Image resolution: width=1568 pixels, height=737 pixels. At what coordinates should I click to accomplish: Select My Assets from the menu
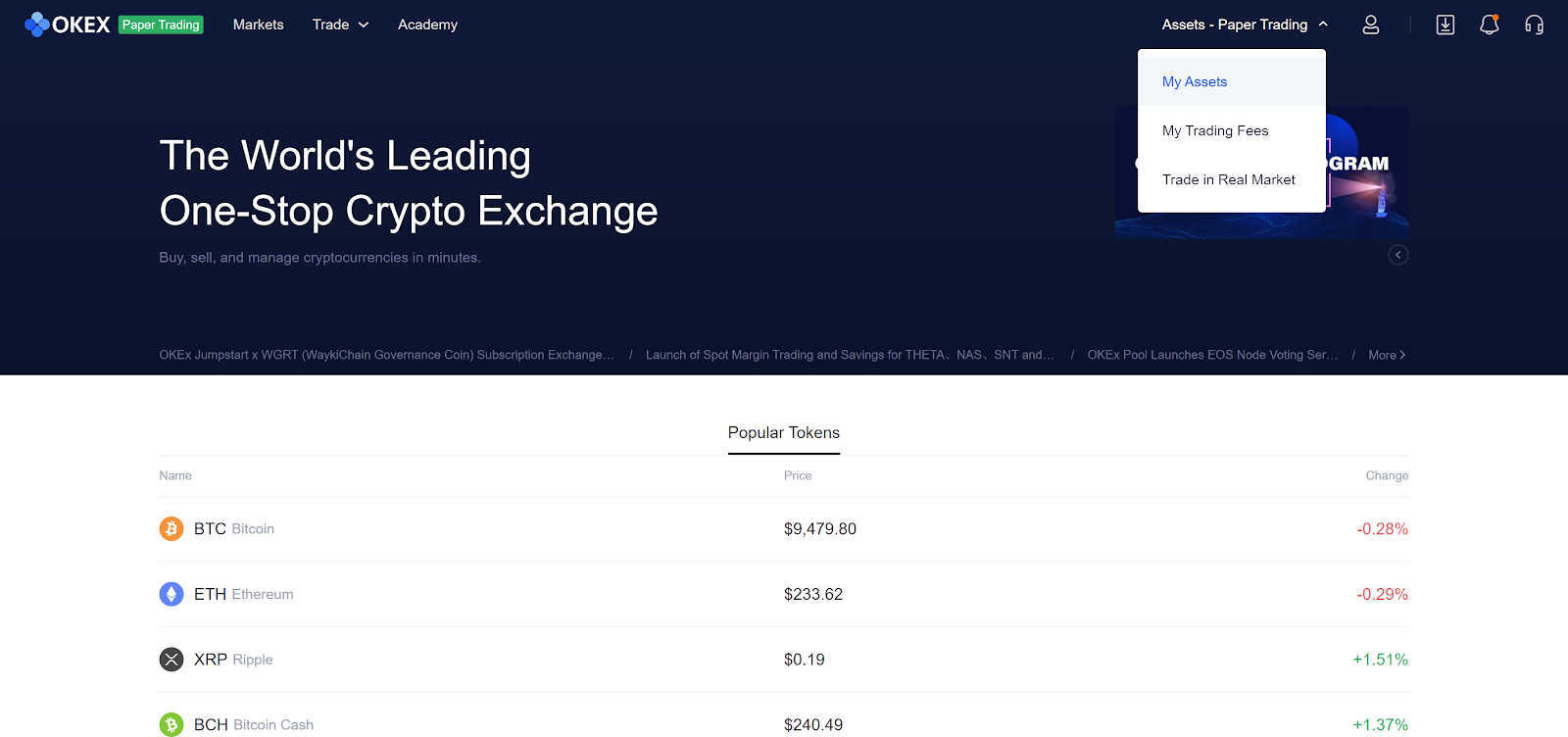click(1195, 81)
